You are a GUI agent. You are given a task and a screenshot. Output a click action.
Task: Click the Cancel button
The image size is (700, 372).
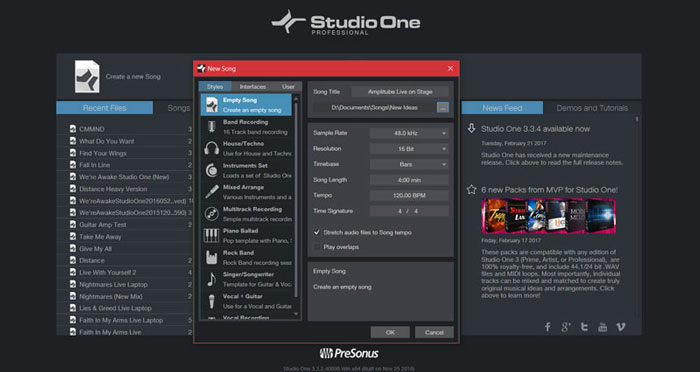pyautogui.click(x=434, y=332)
